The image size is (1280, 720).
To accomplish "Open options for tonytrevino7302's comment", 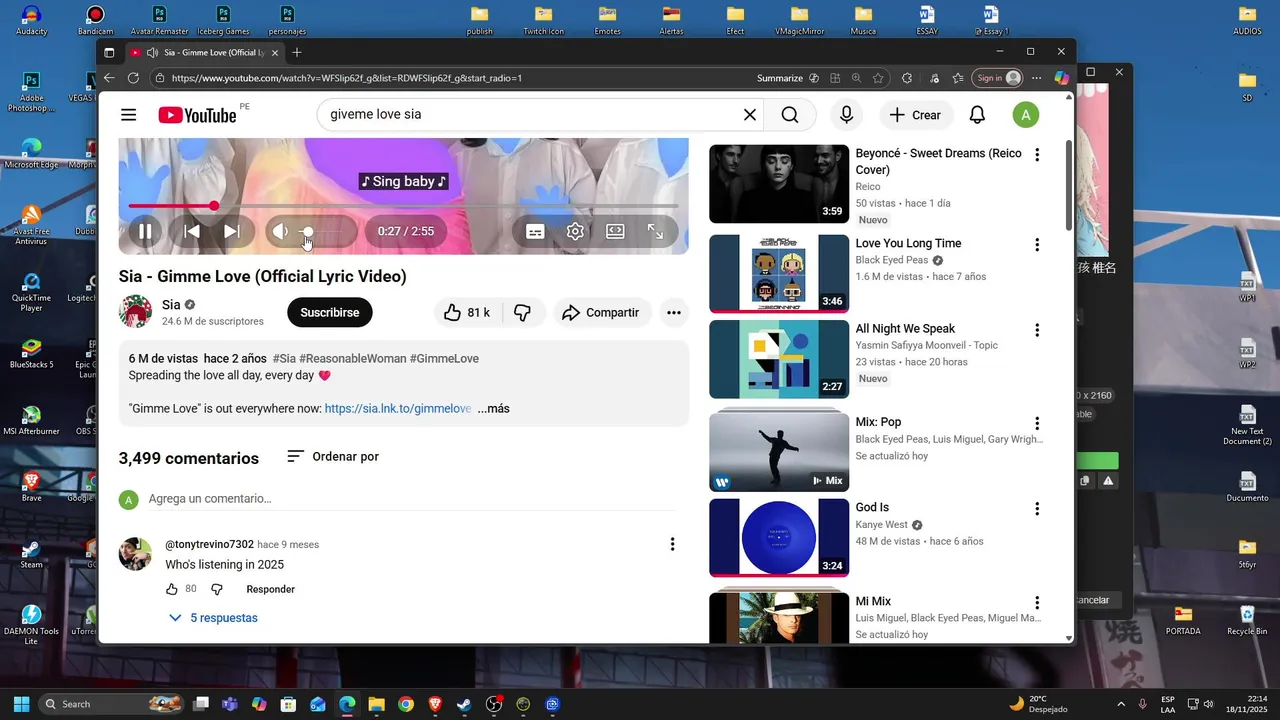I will tap(672, 544).
